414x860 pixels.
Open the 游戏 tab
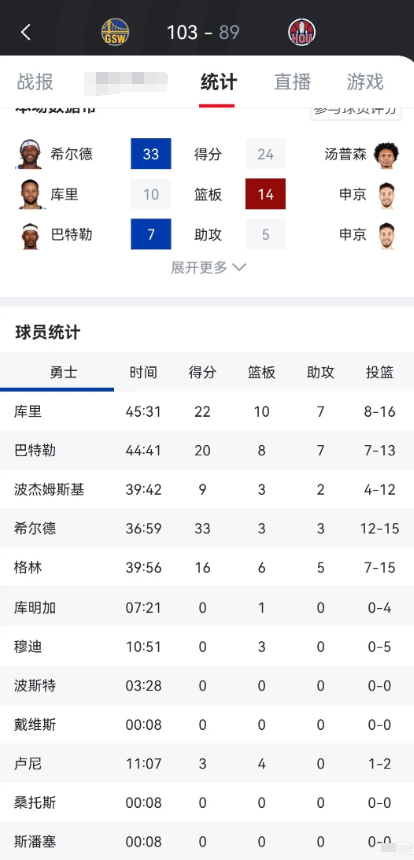365,82
